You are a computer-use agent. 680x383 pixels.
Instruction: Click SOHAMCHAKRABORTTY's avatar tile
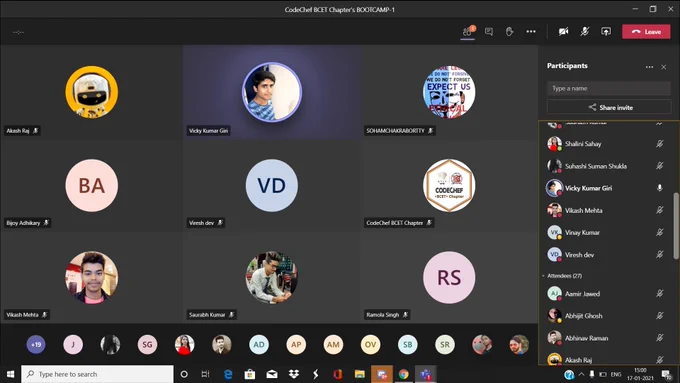449,92
